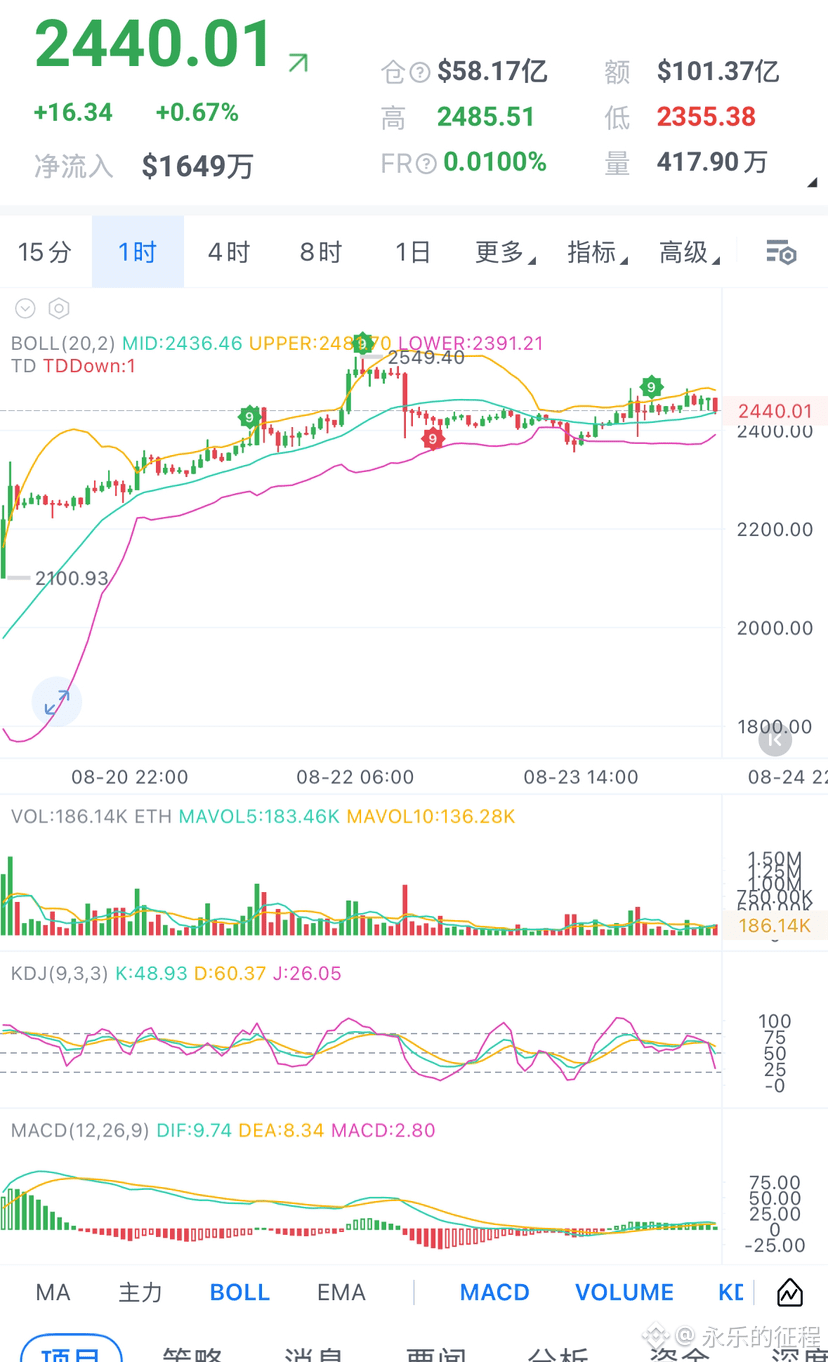Tap the fullscreen expand arrows icon on chart
Screen dimensions: 828x1362
57,702
